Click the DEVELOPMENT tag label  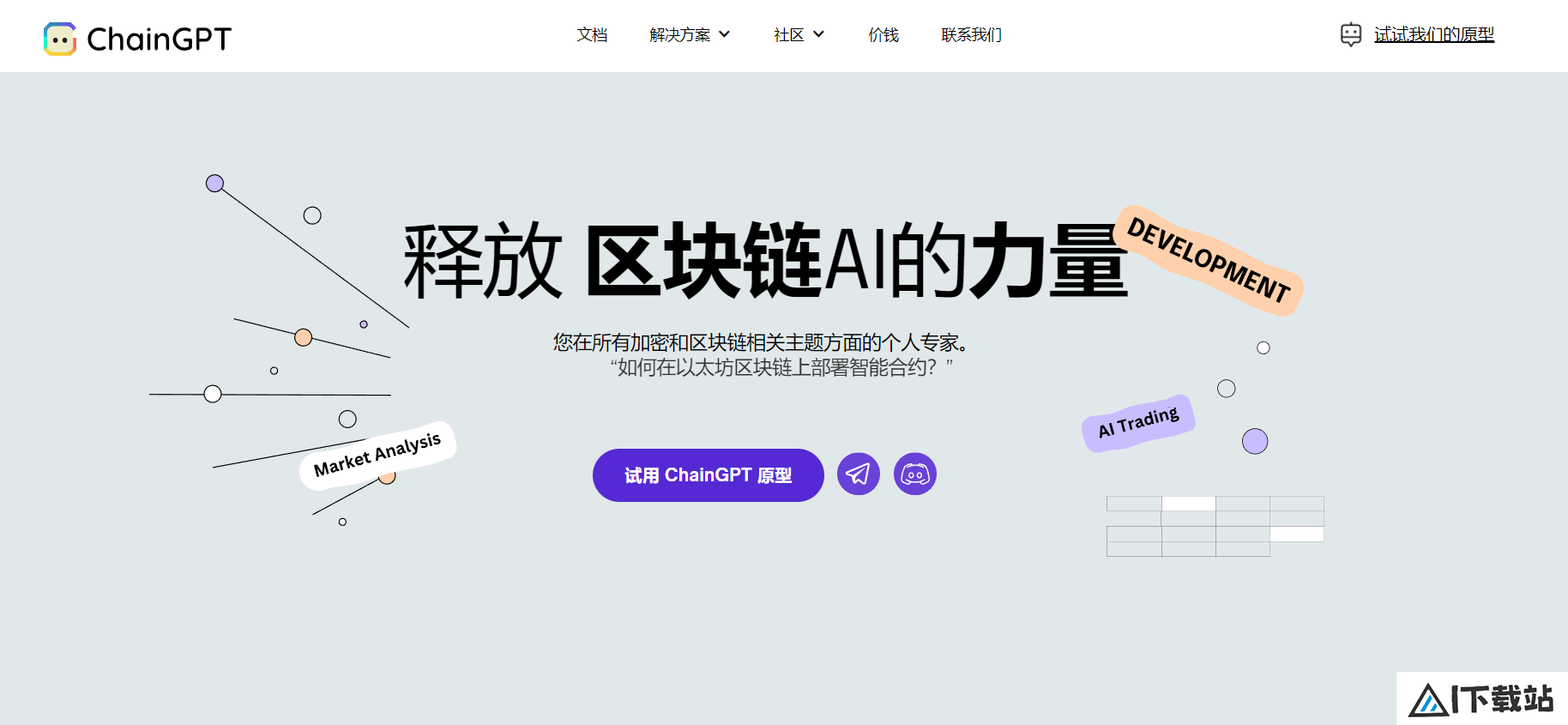pyautogui.click(x=1209, y=261)
